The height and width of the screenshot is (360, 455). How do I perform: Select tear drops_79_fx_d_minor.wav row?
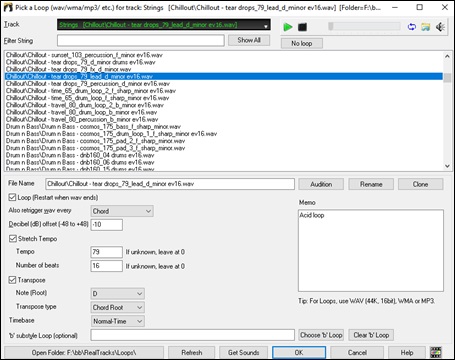(x=224, y=69)
